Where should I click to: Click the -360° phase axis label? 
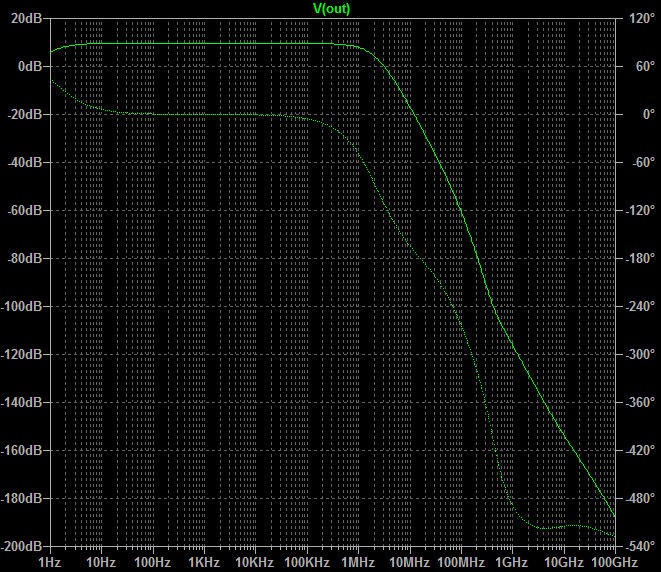point(640,403)
